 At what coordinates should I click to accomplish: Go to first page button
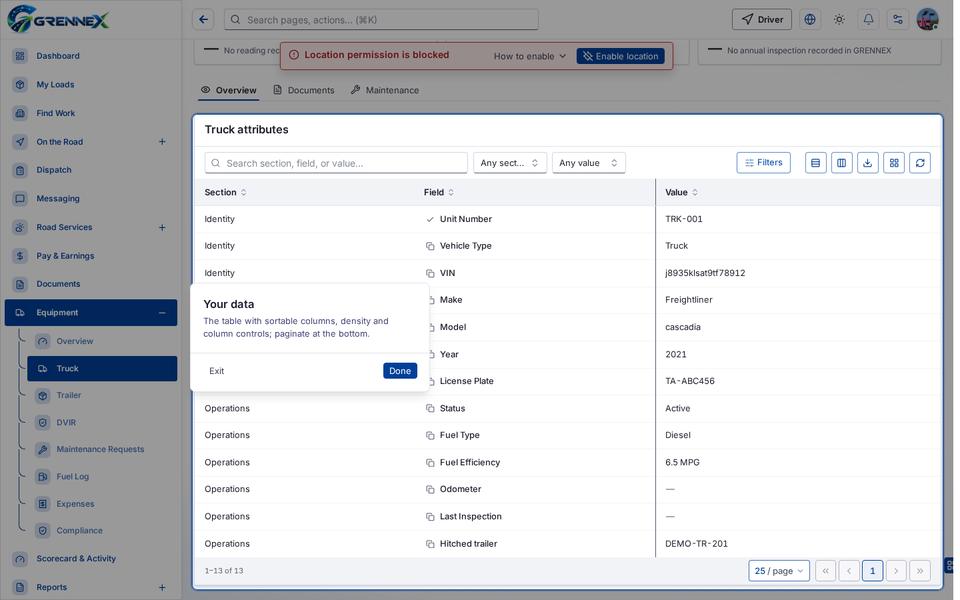(825, 571)
